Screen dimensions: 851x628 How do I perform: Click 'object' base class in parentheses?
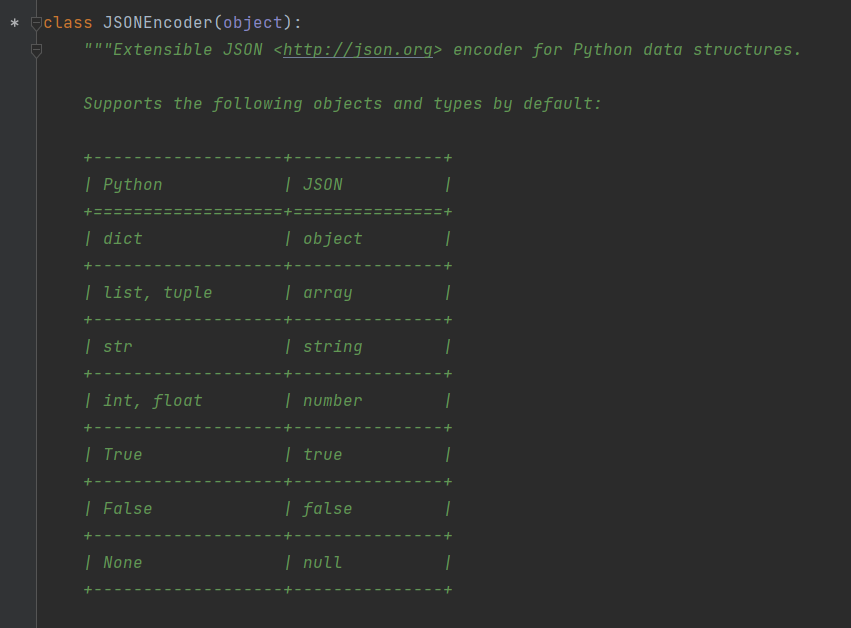coord(252,23)
